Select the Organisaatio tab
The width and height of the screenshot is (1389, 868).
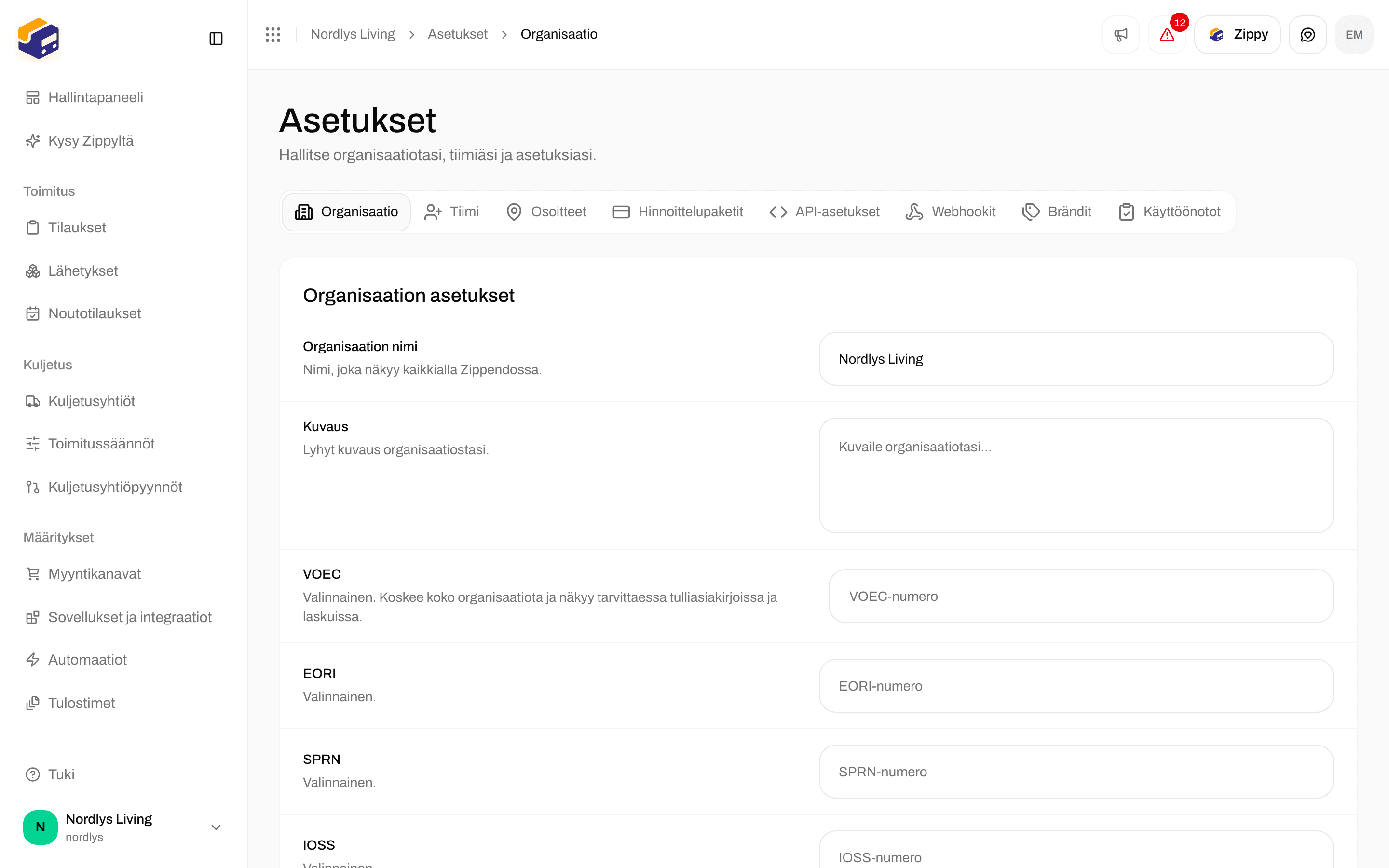[x=346, y=212]
